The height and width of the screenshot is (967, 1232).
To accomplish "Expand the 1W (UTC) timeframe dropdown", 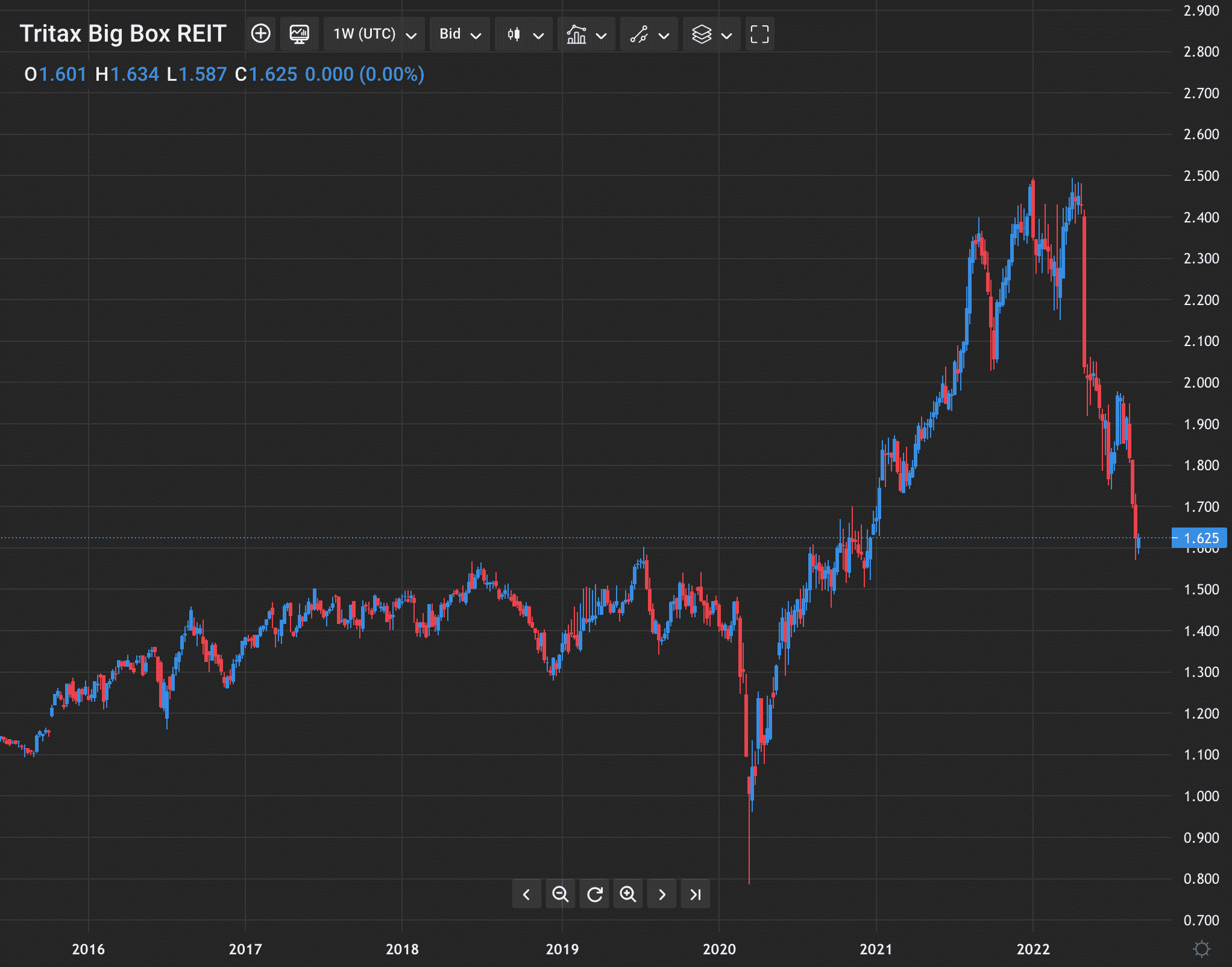I will click(x=374, y=34).
